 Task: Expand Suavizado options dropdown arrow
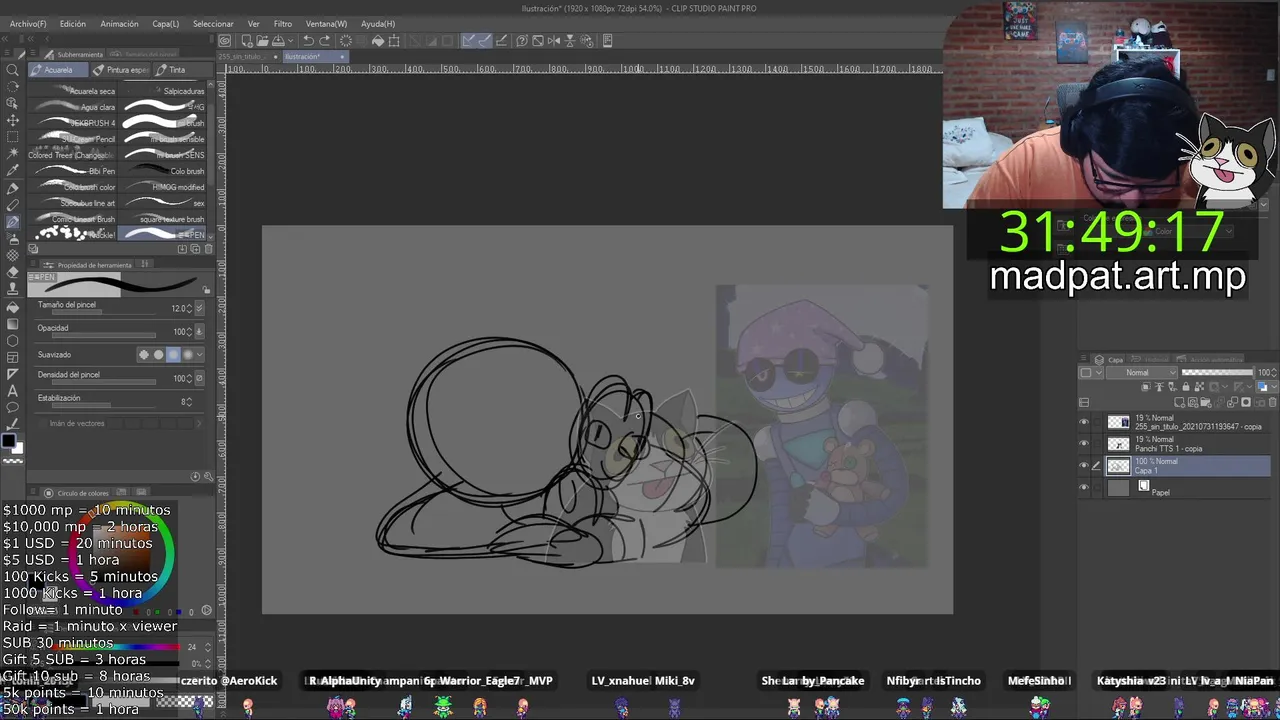click(200, 355)
